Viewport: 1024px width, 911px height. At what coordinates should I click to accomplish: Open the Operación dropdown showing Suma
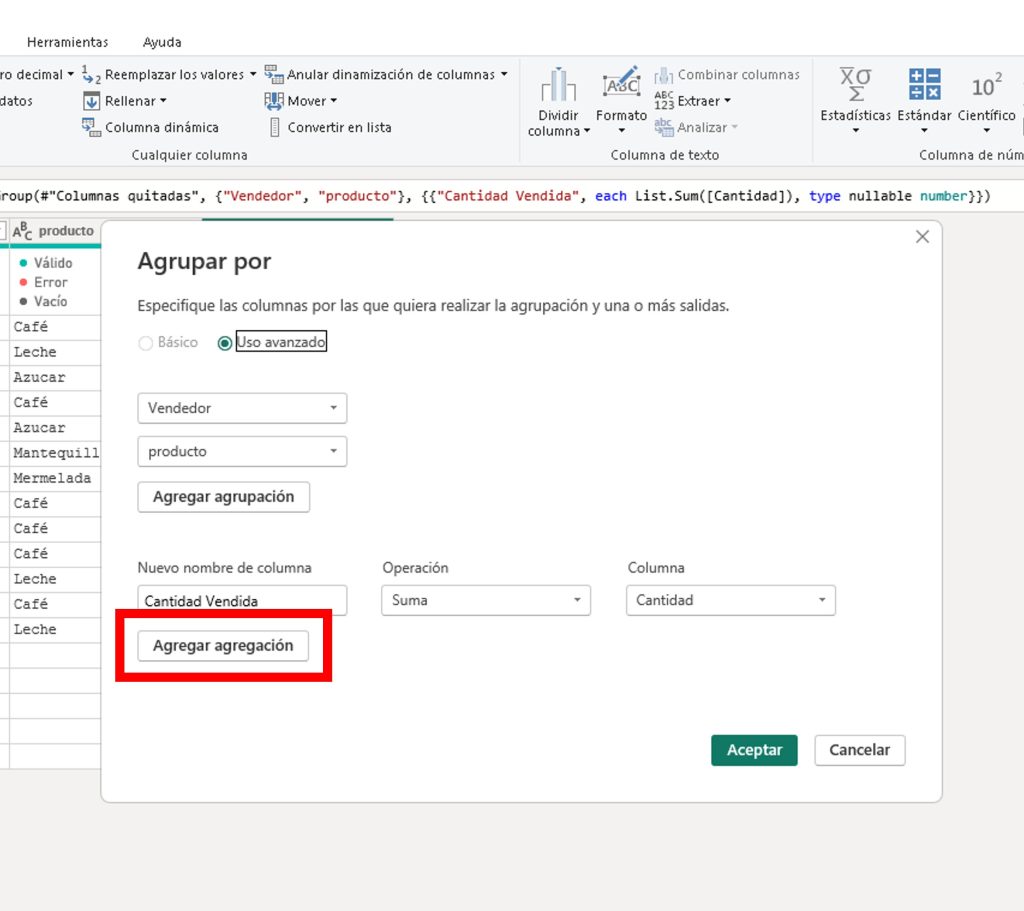(x=486, y=600)
